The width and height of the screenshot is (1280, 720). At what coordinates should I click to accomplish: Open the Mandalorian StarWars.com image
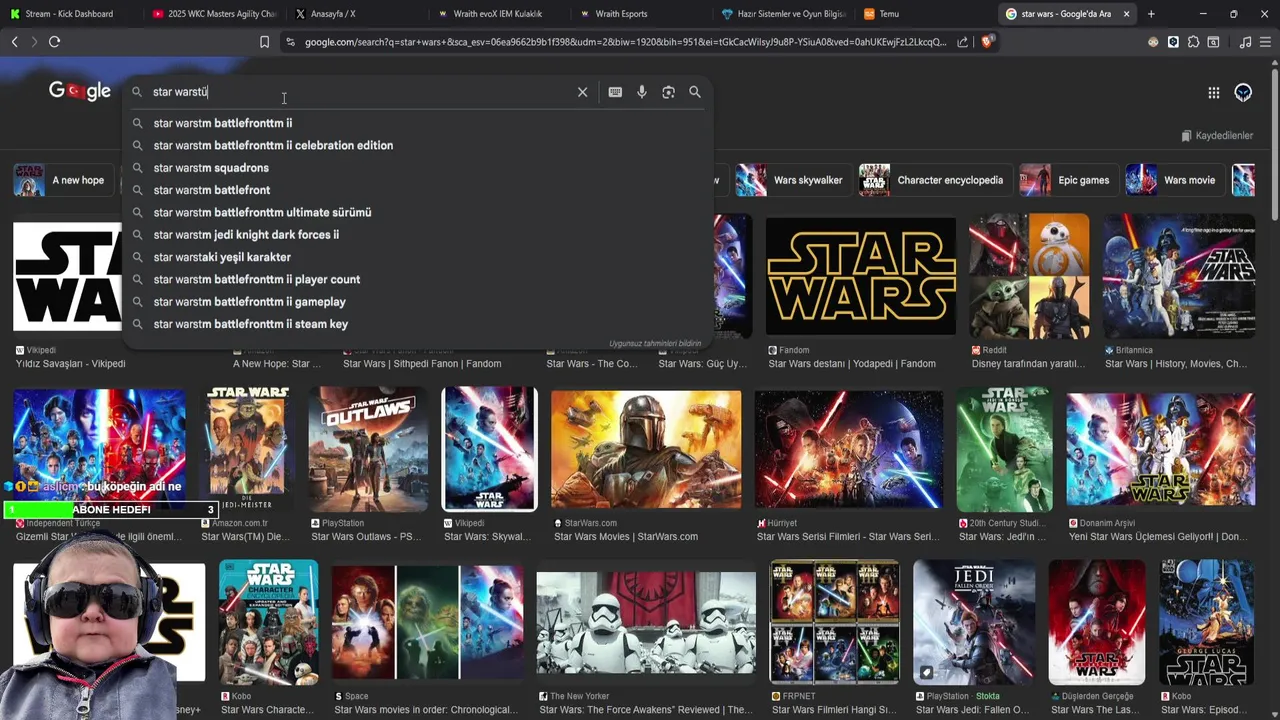pyautogui.click(x=646, y=449)
